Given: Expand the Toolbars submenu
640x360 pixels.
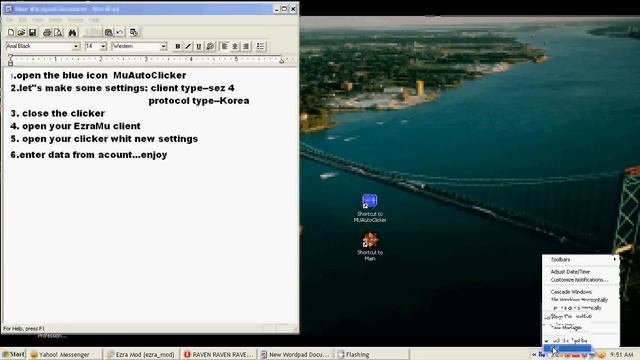Looking at the screenshot, I should tap(580, 260).
